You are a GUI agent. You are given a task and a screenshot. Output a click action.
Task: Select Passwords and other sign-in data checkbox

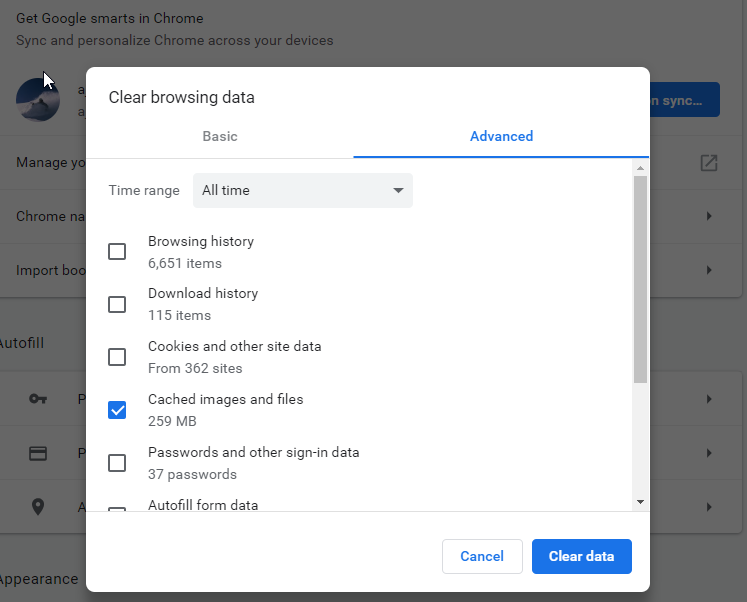tap(117, 463)
